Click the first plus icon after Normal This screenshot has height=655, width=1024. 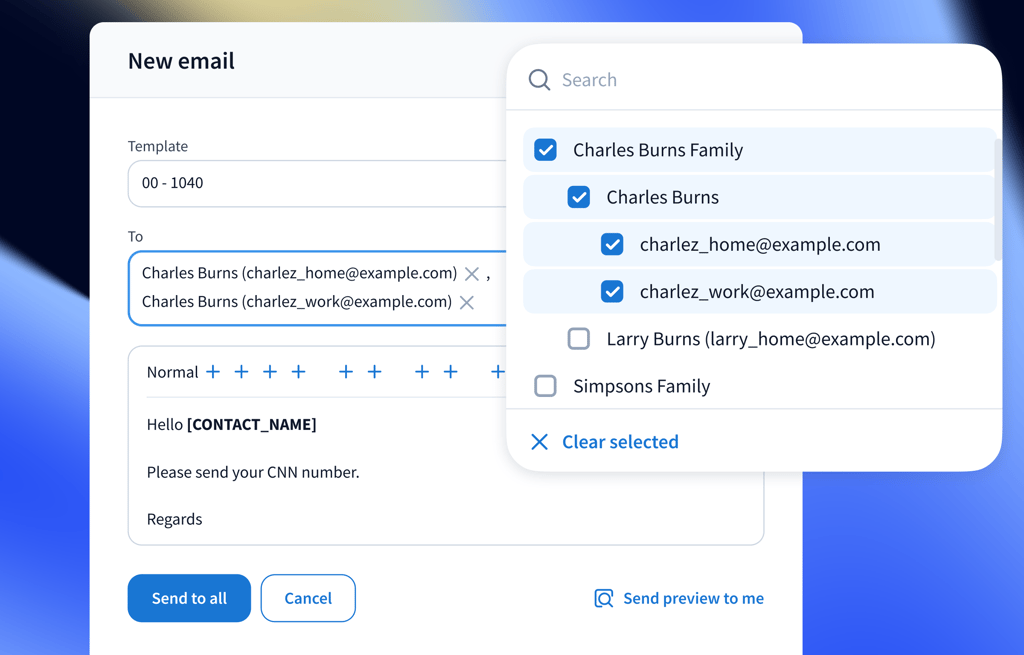coord(213,372)
